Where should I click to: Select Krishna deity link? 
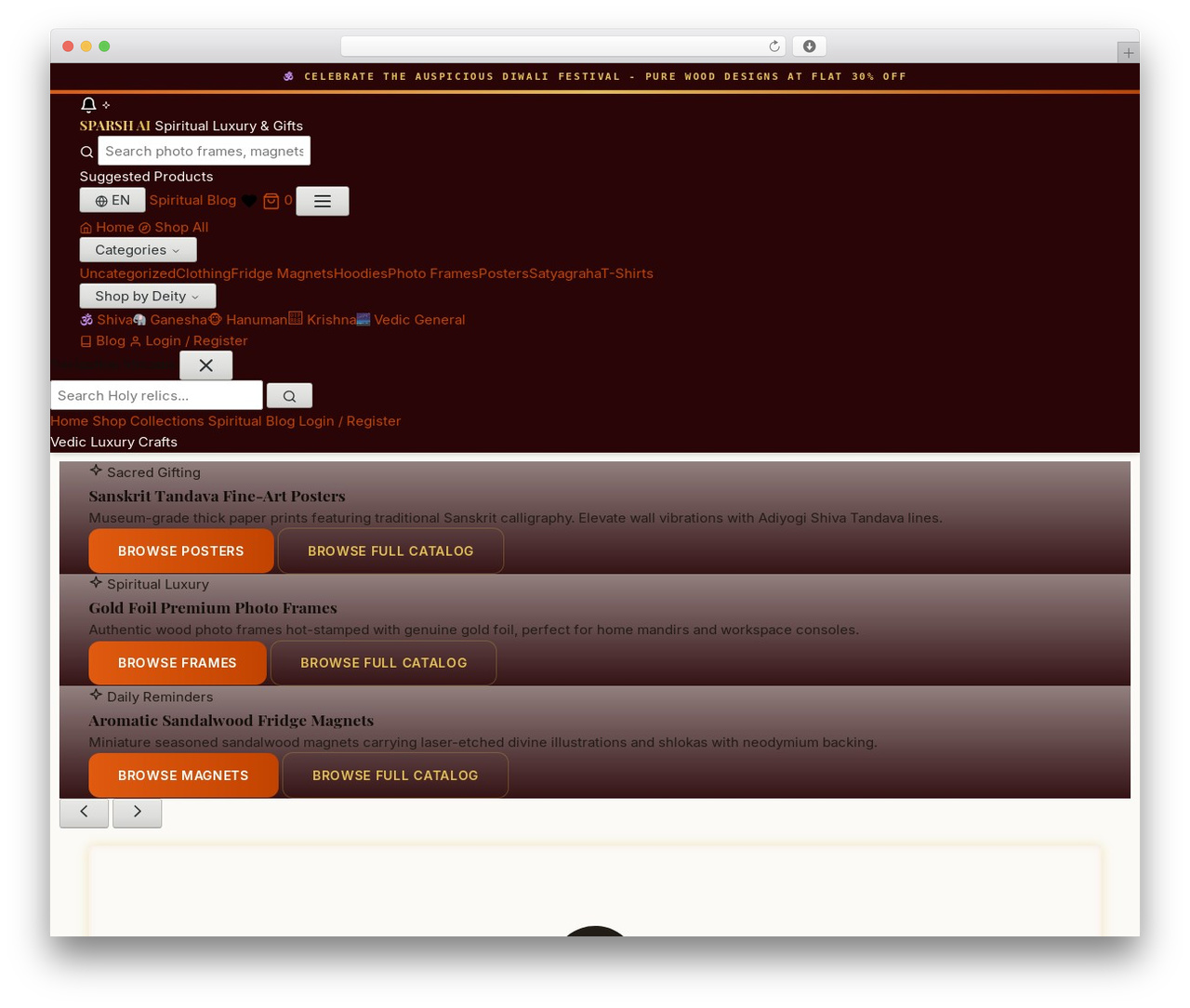pyautogui.click(x=323, y=320)
